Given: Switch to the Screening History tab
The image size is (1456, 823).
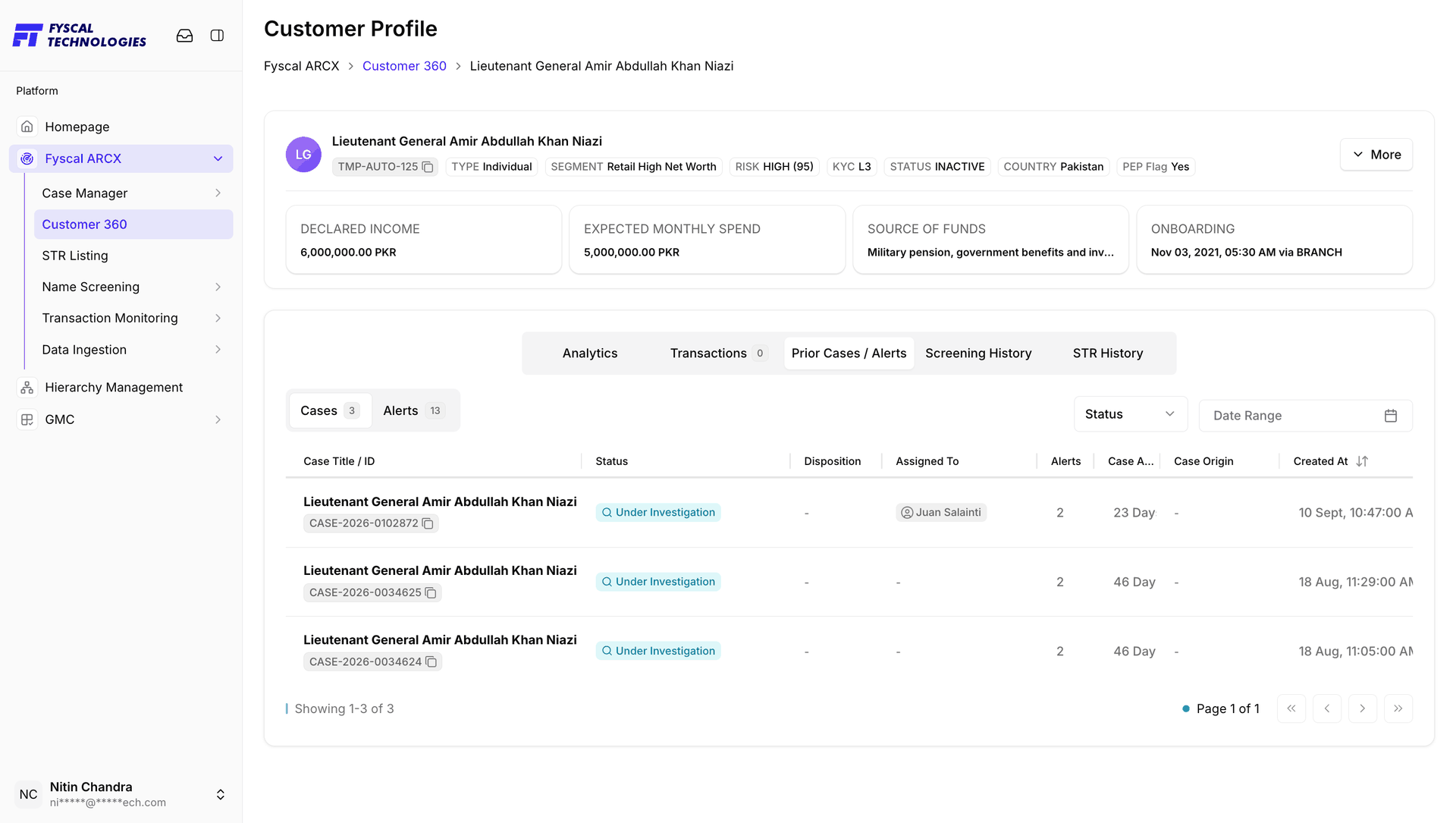Looking at the screenshot, I should tap(978, 353).
